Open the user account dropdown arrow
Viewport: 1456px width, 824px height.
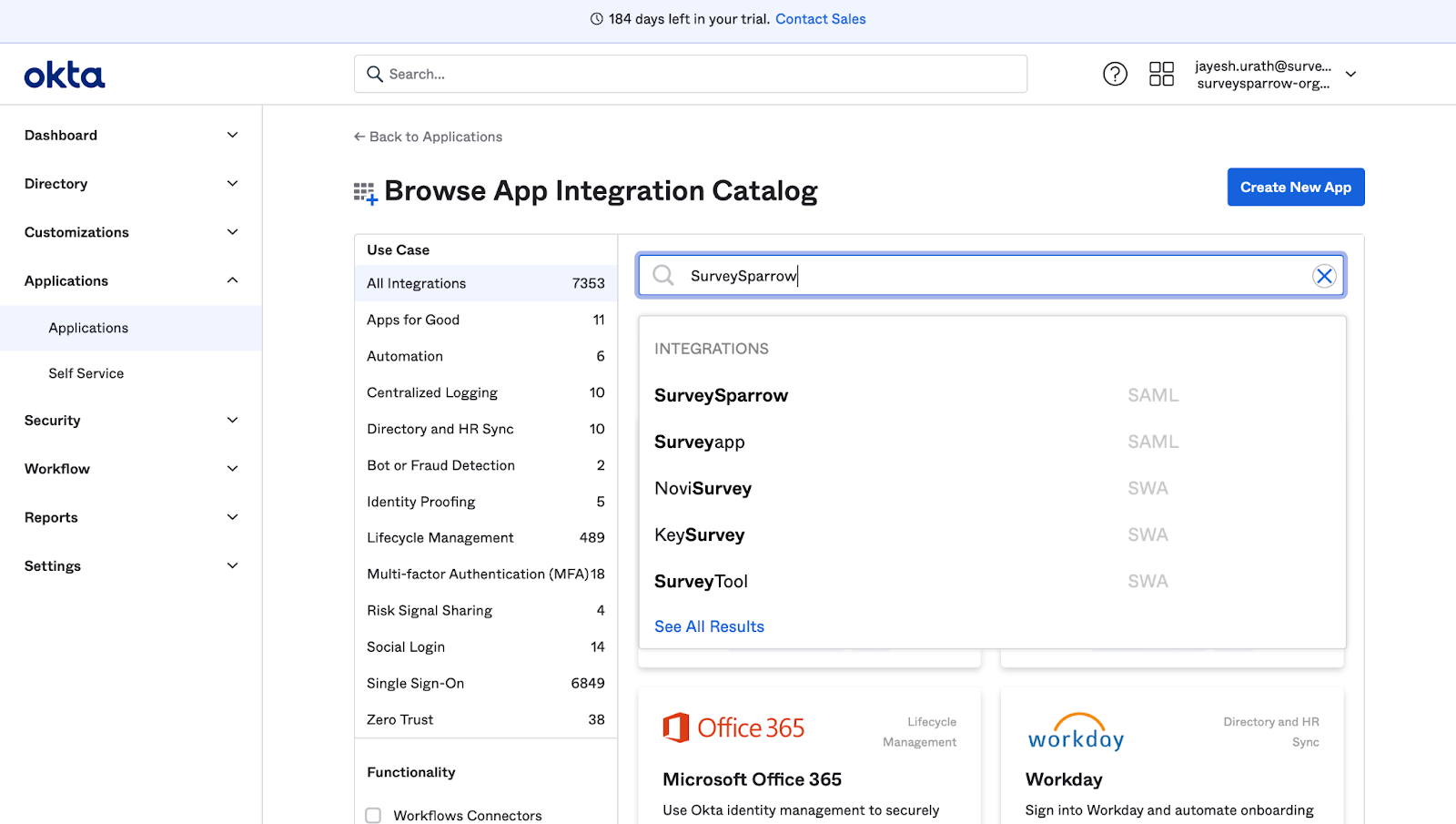1350,75
